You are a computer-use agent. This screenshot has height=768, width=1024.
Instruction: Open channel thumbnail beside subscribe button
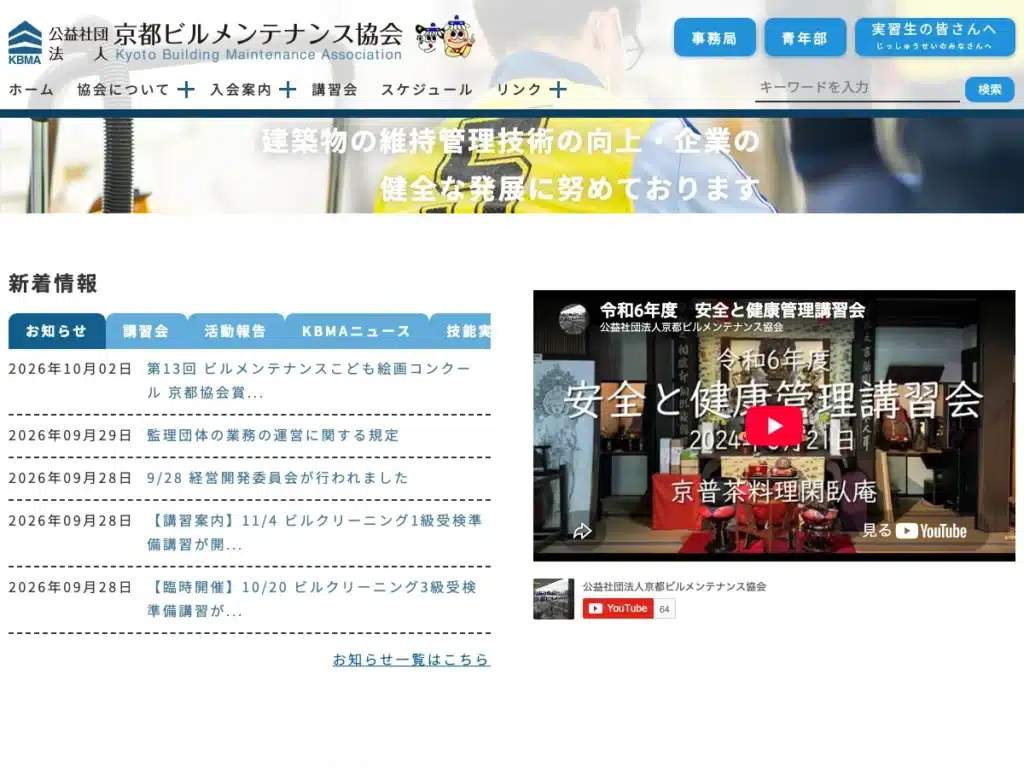coord(553,598)
